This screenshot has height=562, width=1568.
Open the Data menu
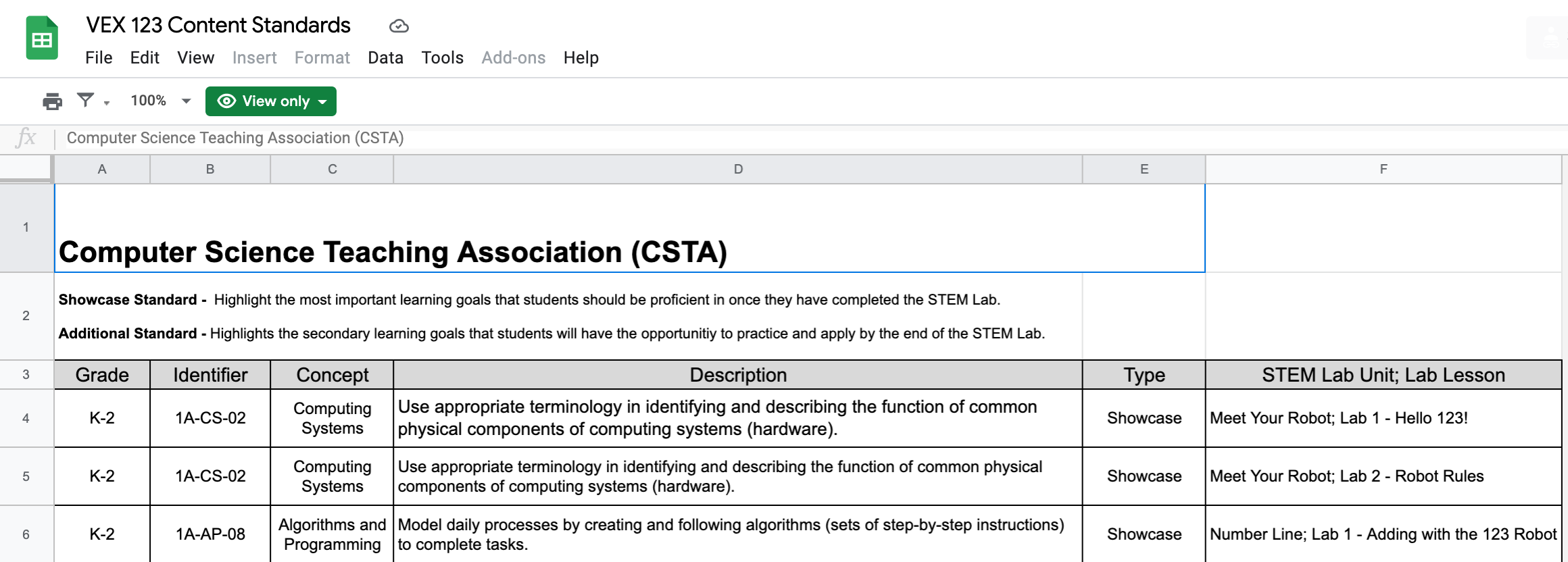(385, 57)
